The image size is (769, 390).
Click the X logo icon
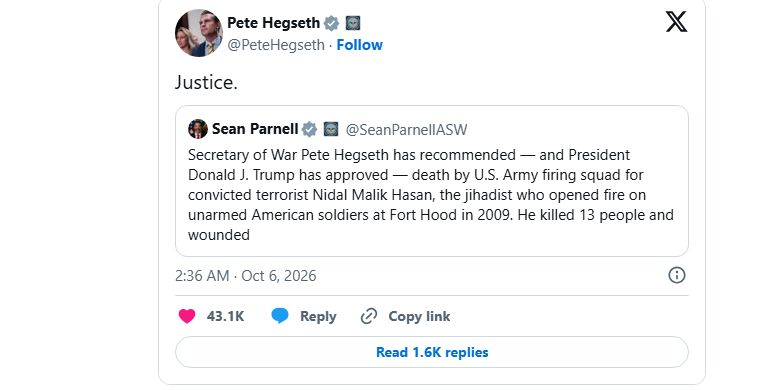(676, 22)
